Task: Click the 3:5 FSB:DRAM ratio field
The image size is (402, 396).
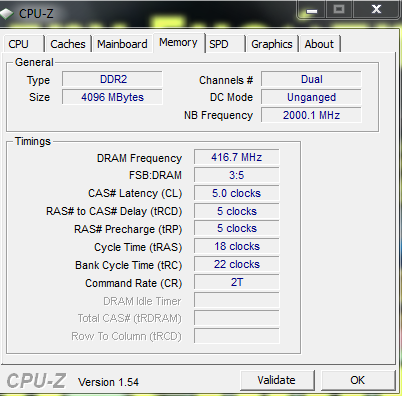Action: [x=237, y=175]
